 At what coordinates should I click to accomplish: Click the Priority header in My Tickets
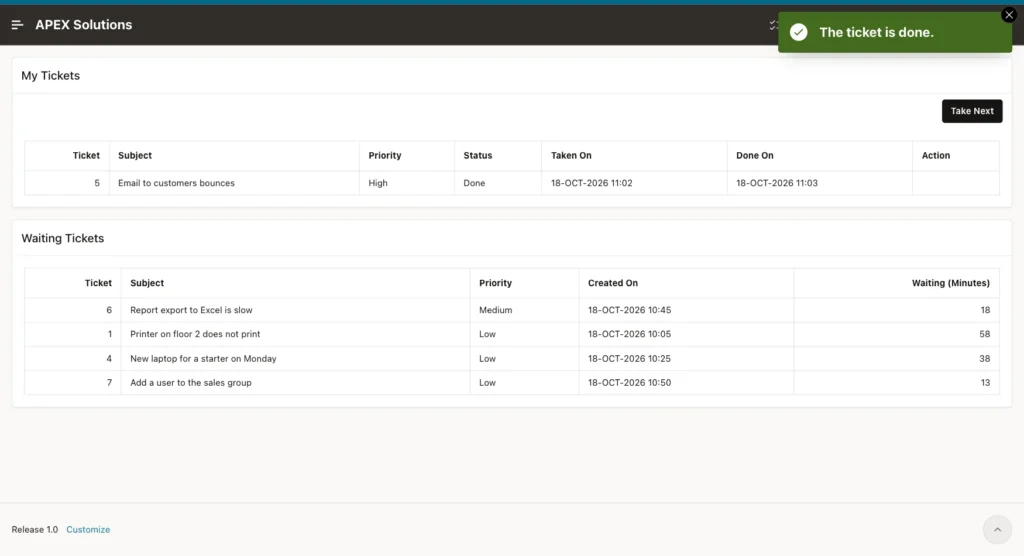[385, 155]
